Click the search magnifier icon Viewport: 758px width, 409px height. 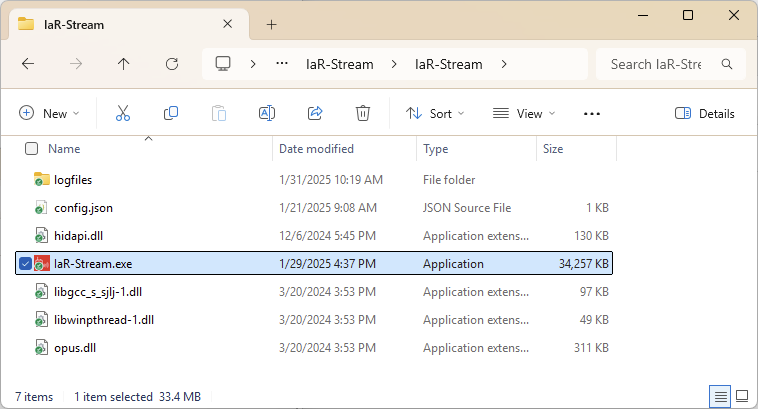(x=727, y=64)
